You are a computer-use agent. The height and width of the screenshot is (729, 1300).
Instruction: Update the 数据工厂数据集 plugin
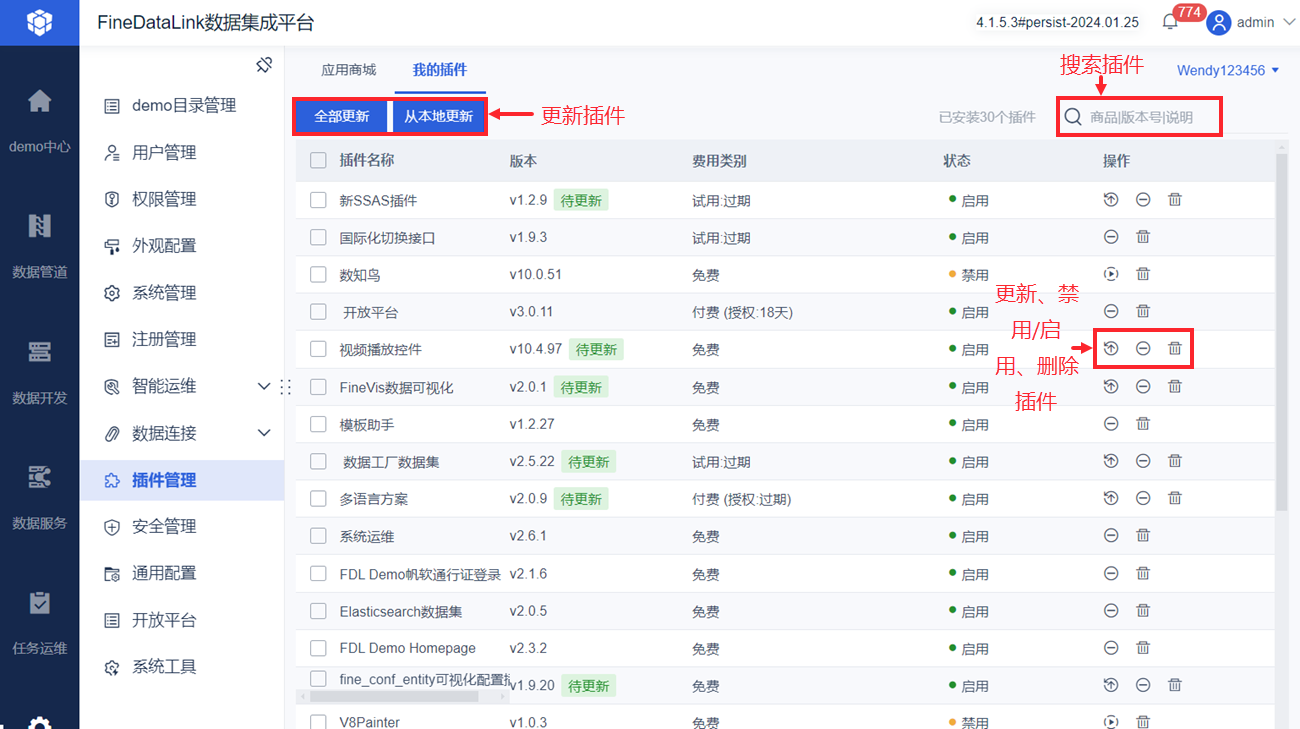[x=1111, y=461]
